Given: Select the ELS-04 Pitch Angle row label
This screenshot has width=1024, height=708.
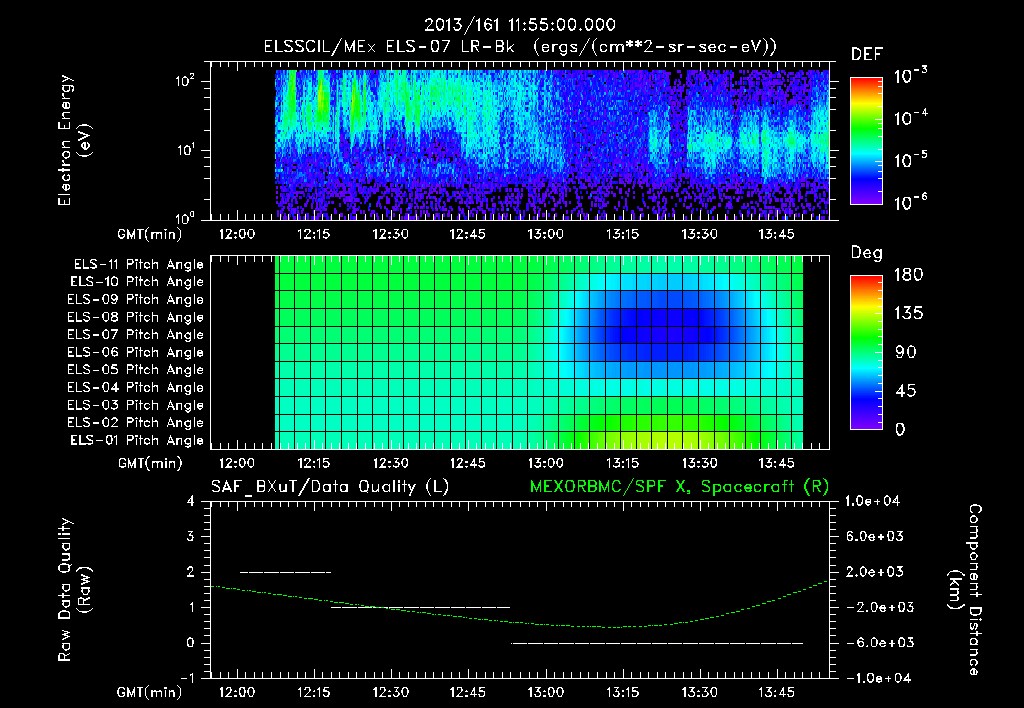Looking at the screenshot, I should pos(135,387).
